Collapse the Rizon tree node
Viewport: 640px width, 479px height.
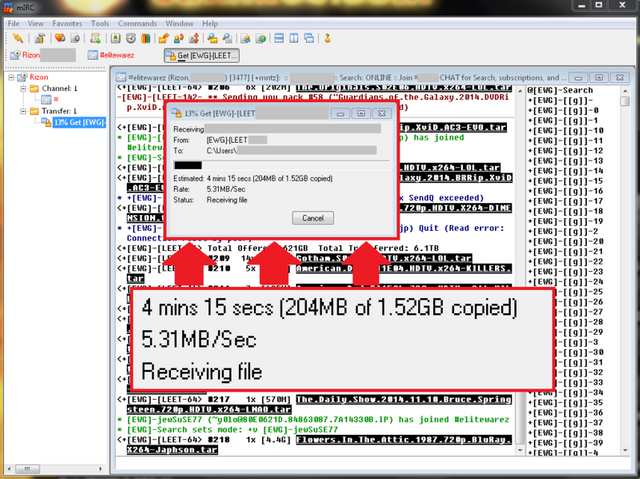(x=11, y=77)
